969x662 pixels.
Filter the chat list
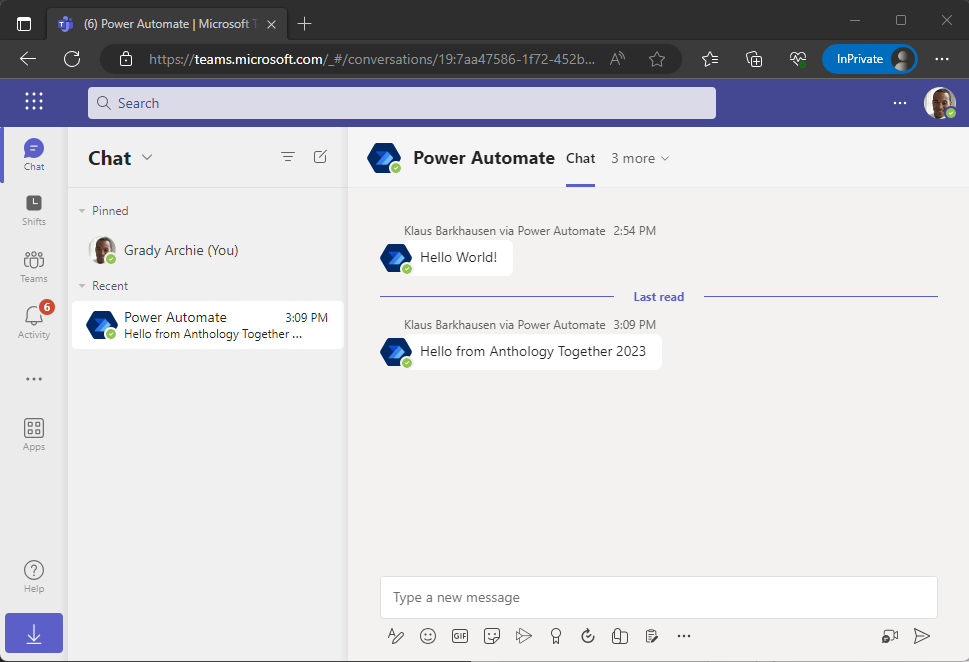[287, 157]
